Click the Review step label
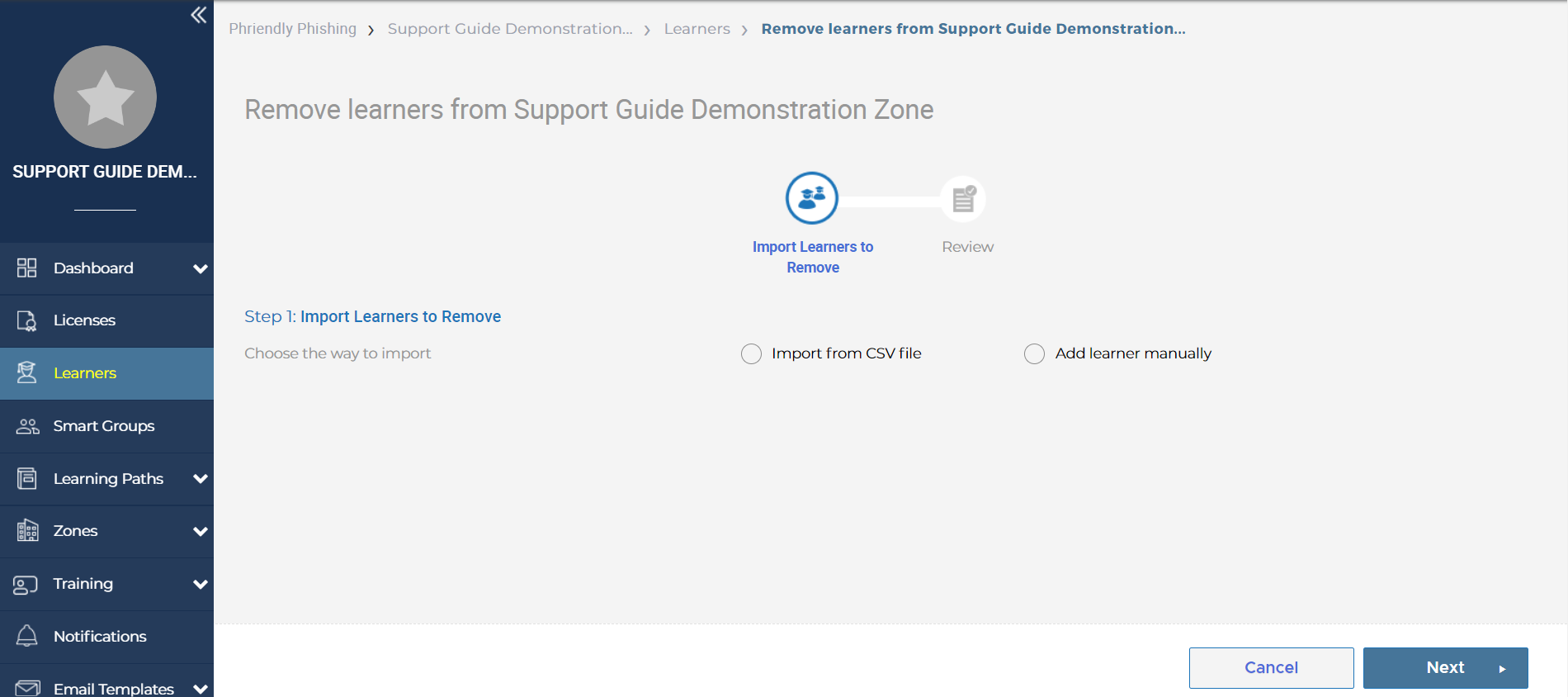Image resolution: width=1568 pixels, height=697 pixels. pos(968,247)
